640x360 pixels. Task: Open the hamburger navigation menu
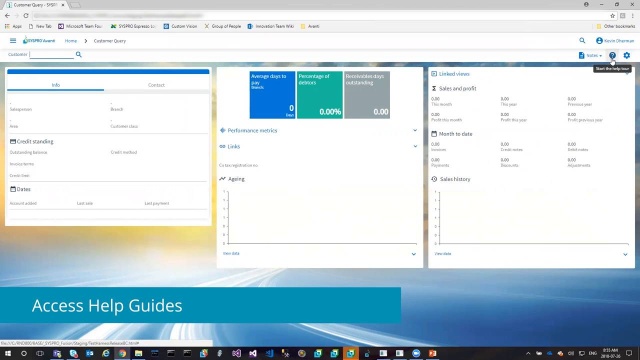click(13, 41)
